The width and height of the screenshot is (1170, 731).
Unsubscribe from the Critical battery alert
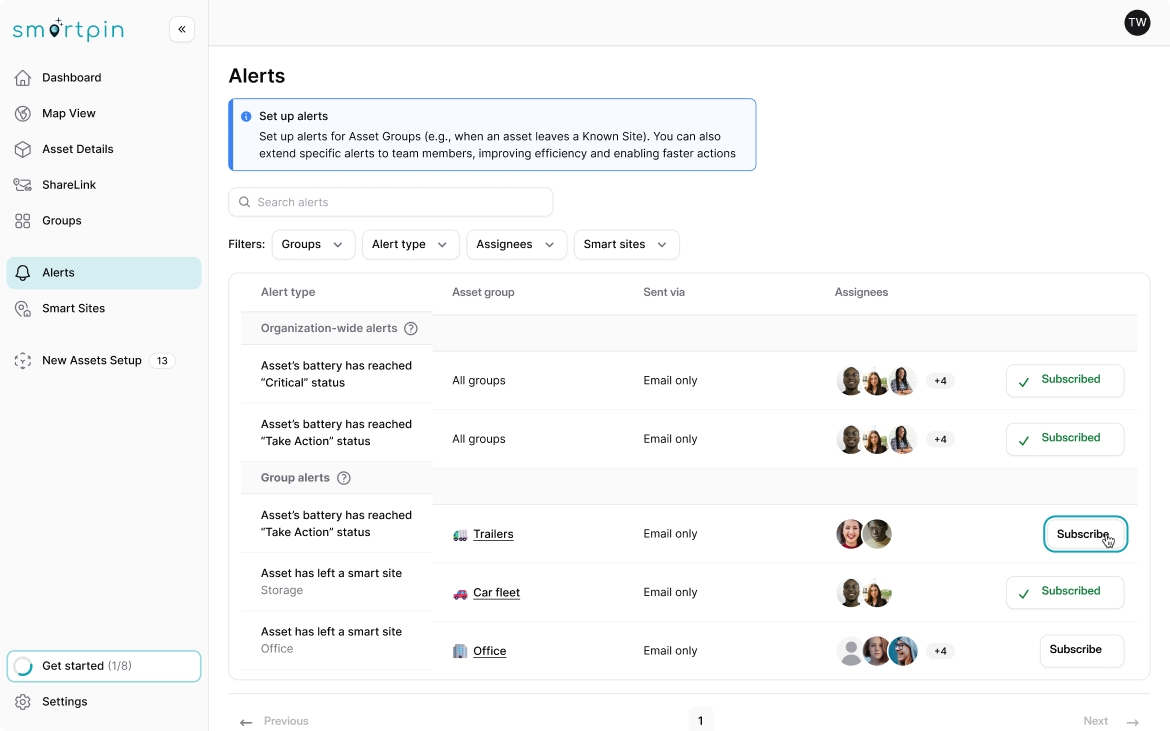[1064, 380]
